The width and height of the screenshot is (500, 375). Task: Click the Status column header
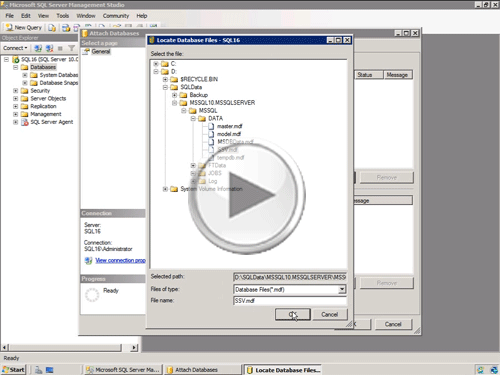point(368,75)
